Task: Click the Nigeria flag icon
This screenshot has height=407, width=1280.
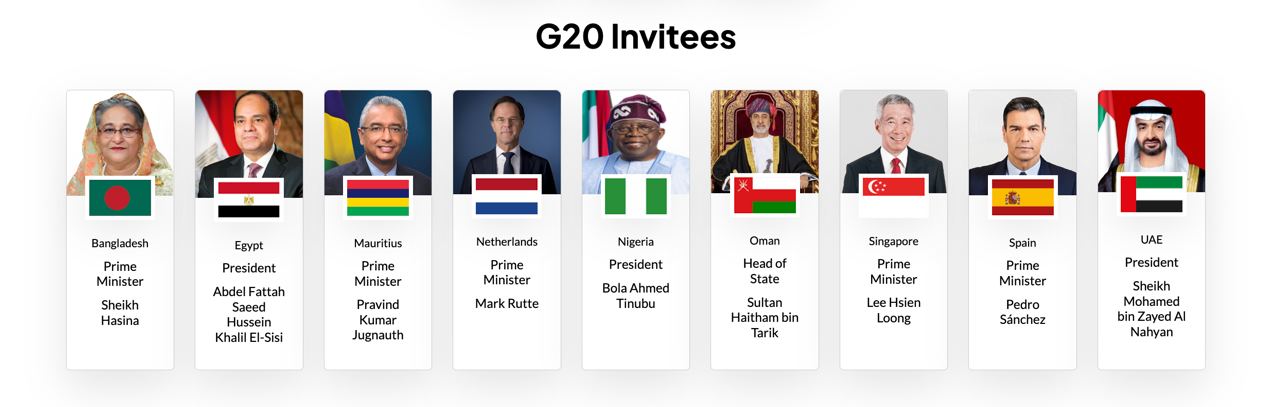Action: 636,196
